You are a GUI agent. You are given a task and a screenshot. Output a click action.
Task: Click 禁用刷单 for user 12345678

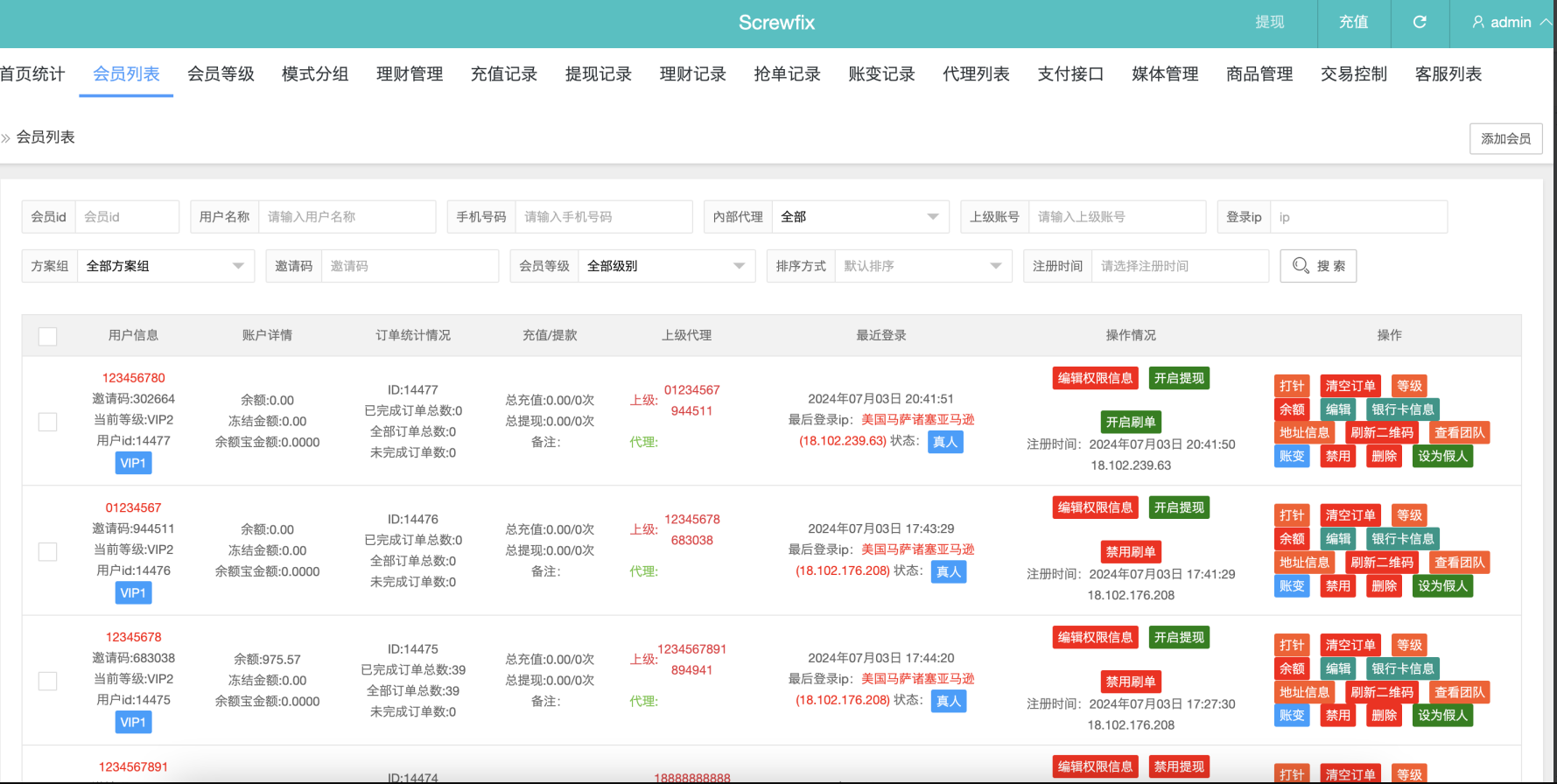(x=1131, y=682)
